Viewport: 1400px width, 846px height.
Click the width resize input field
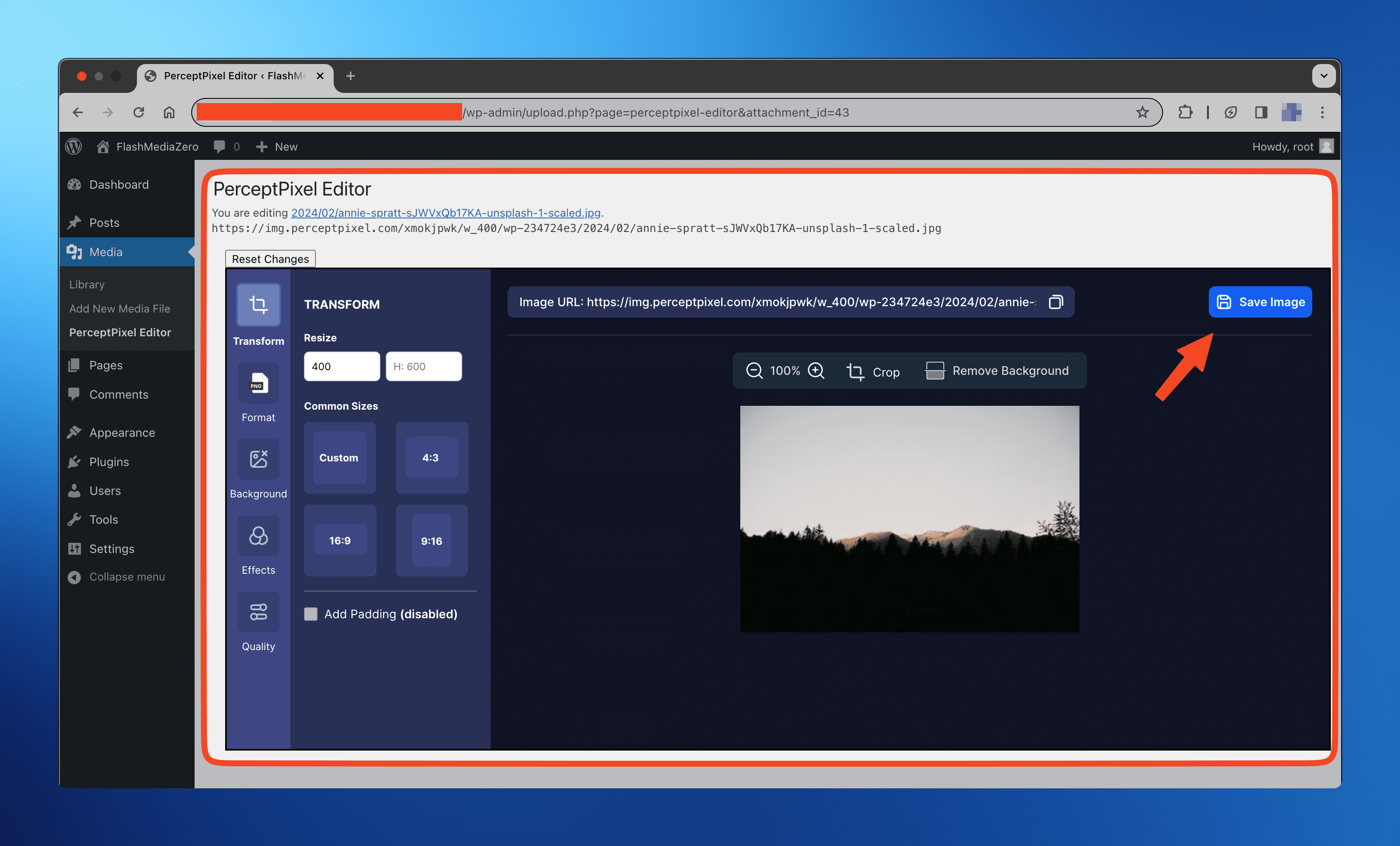click(341, 365)
